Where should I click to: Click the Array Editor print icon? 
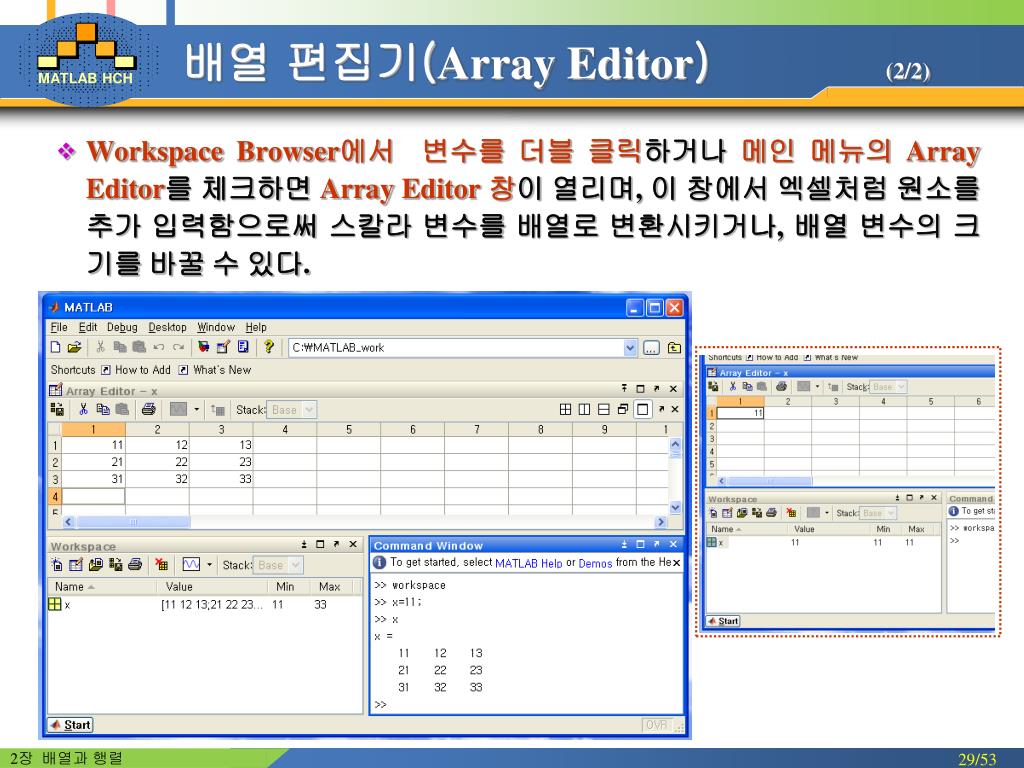pos(149,409)
